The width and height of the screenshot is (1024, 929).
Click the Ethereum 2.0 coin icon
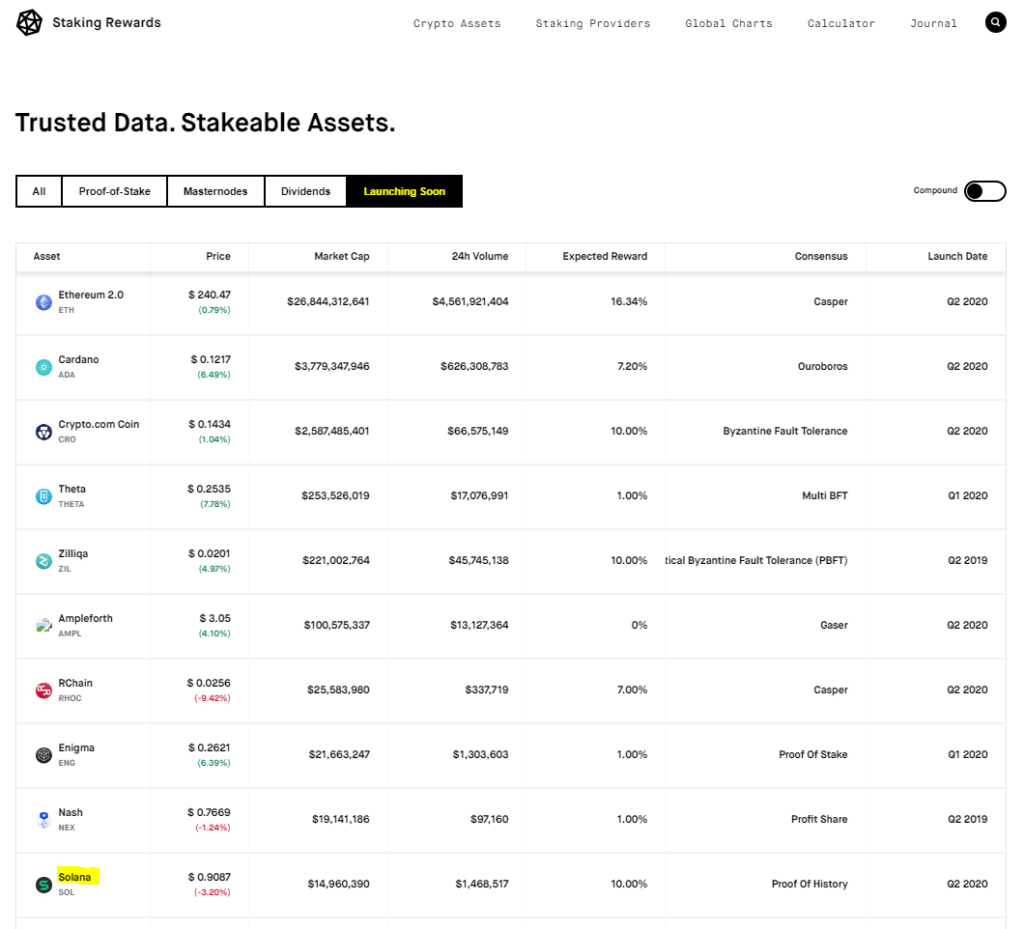pyautogui.click(x=44, y=302)
